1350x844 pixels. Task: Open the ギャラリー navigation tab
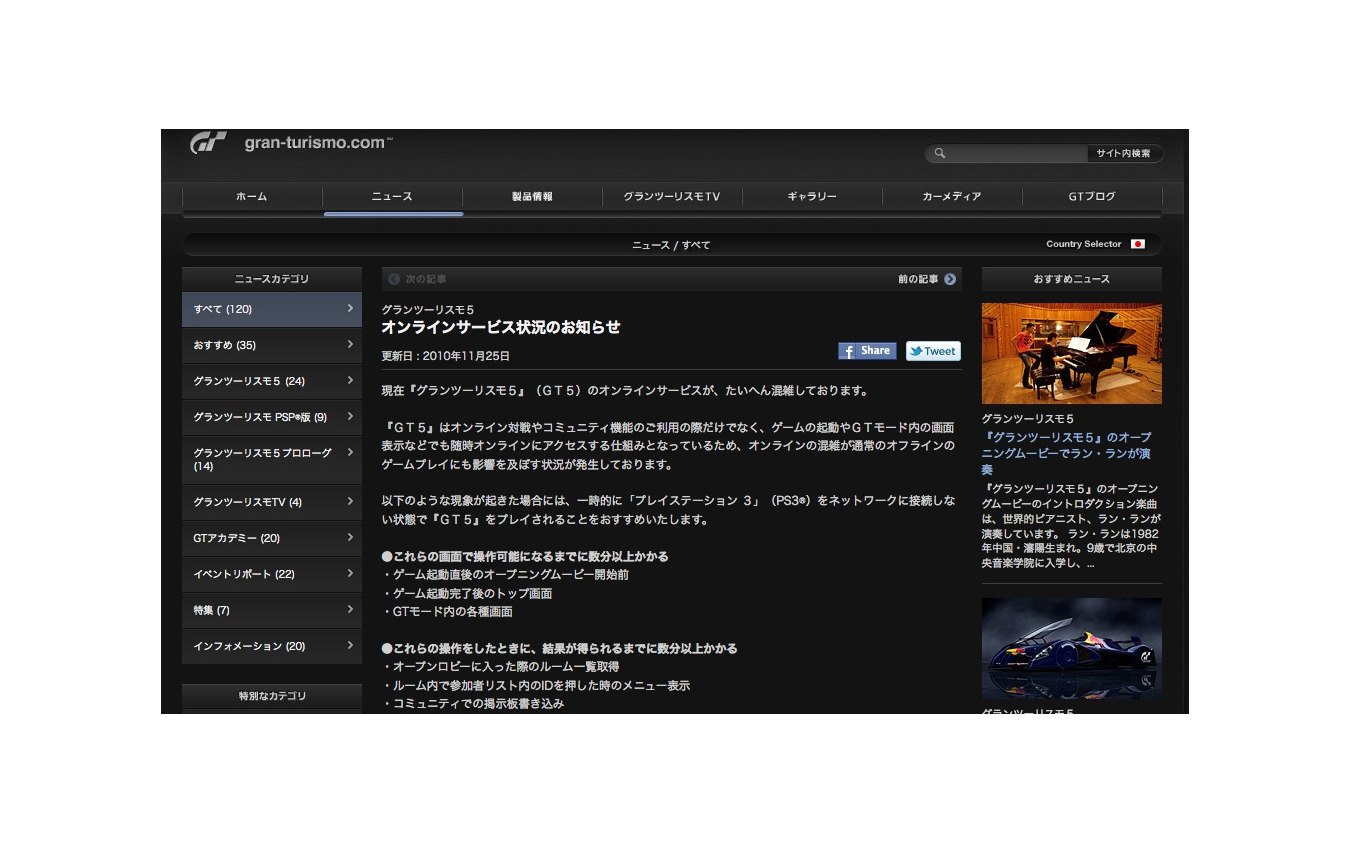tap(812, 197)
